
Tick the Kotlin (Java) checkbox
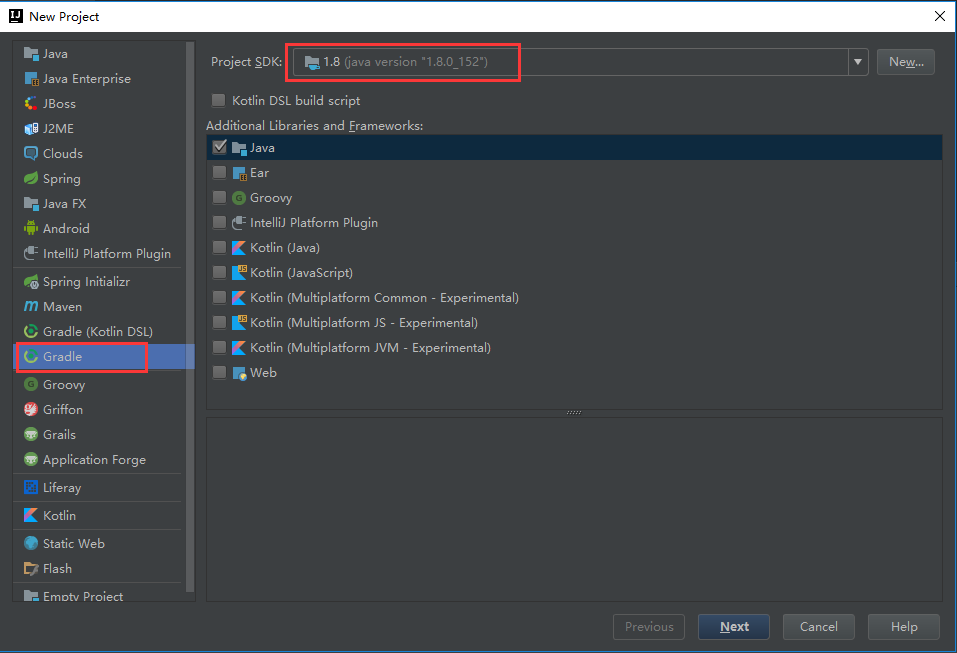pos(219,248)
